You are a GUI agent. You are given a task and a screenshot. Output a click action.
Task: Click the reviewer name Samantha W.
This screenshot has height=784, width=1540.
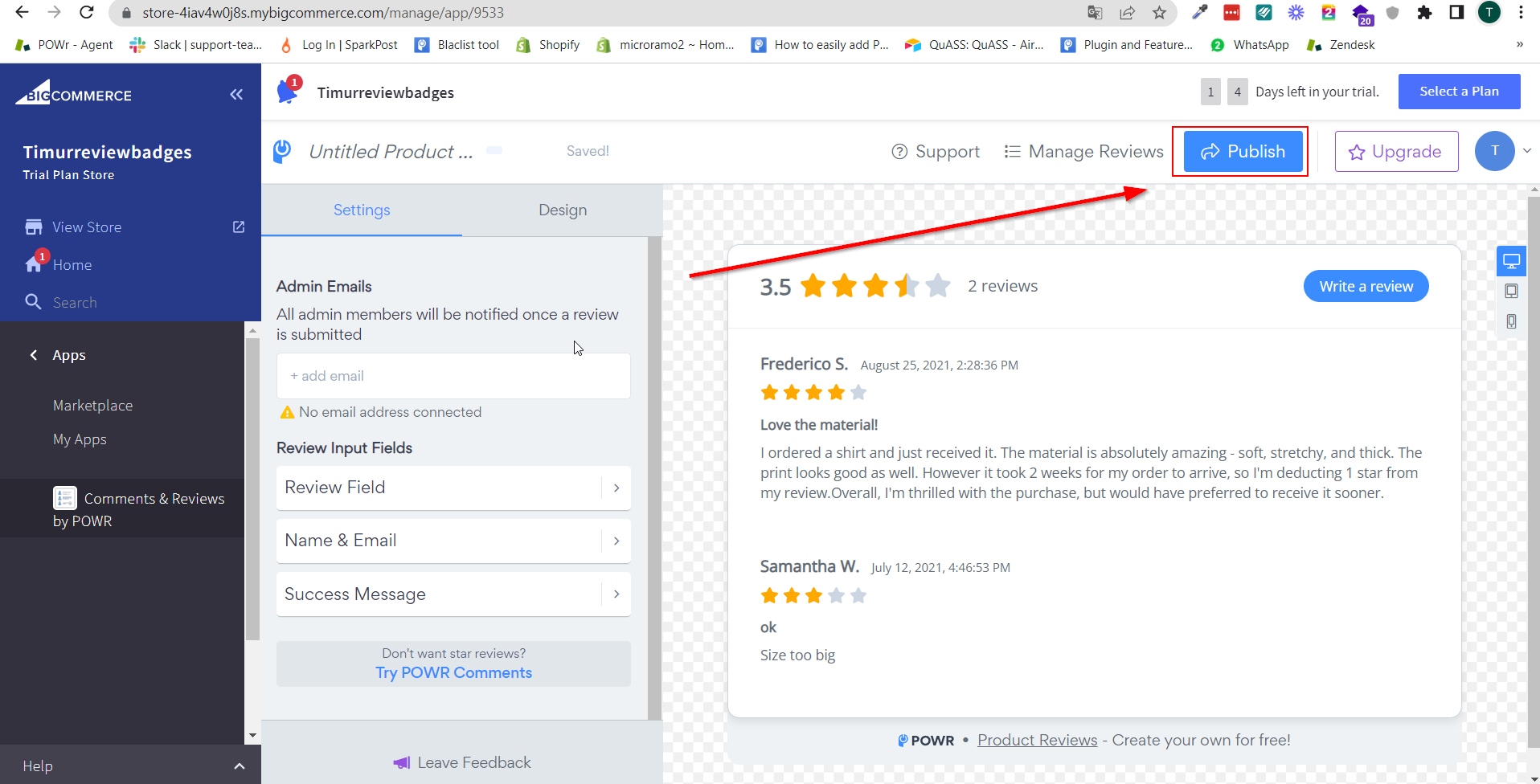tap(809, 566)
